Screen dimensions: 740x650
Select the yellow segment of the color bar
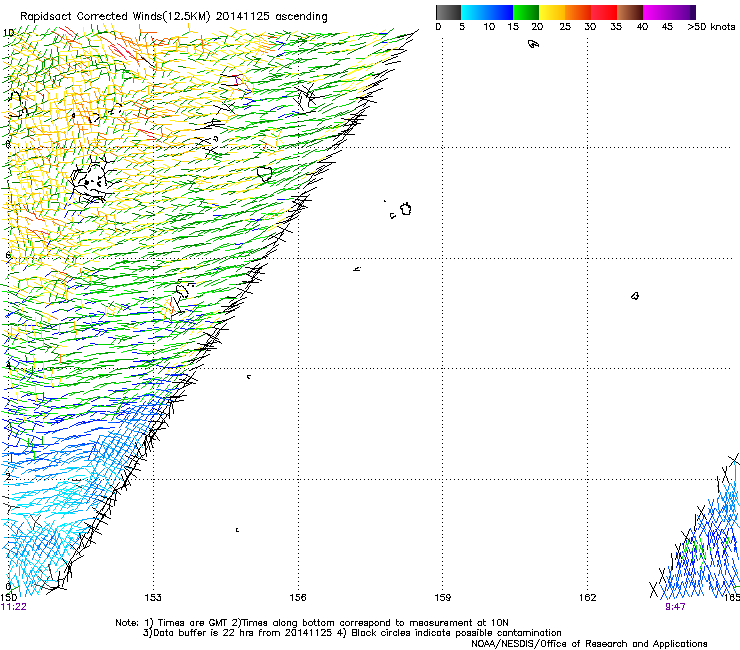point(552,12)
